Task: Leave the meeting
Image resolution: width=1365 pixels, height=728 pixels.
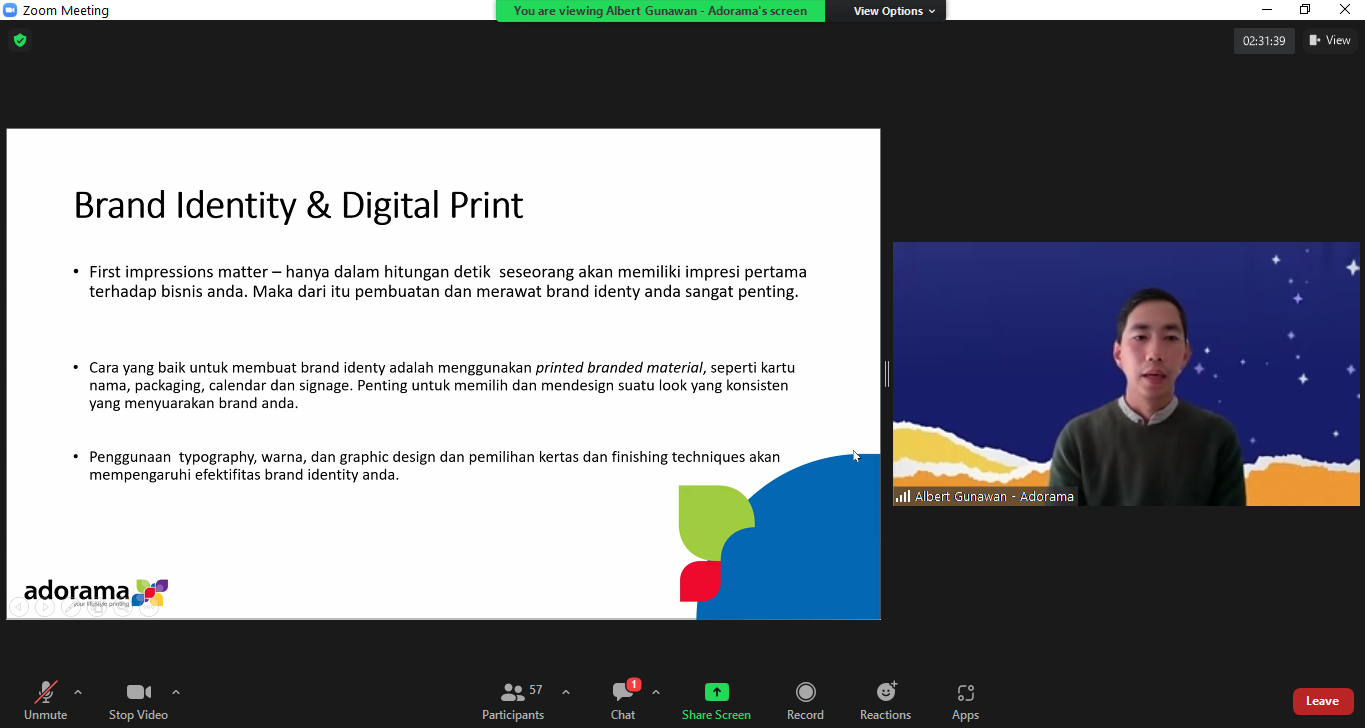Action: (1322, 701)
